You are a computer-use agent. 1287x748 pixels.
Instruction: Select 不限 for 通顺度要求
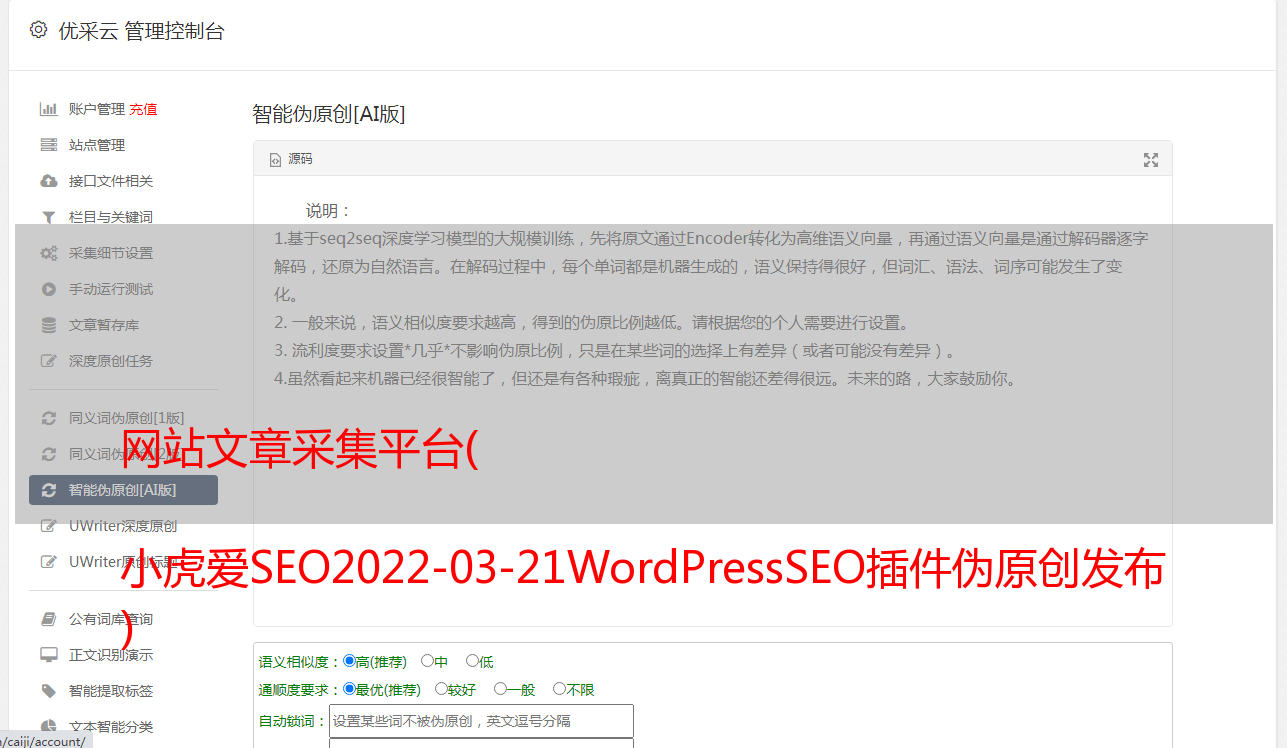pyautogui.click(x=559, y=689)
